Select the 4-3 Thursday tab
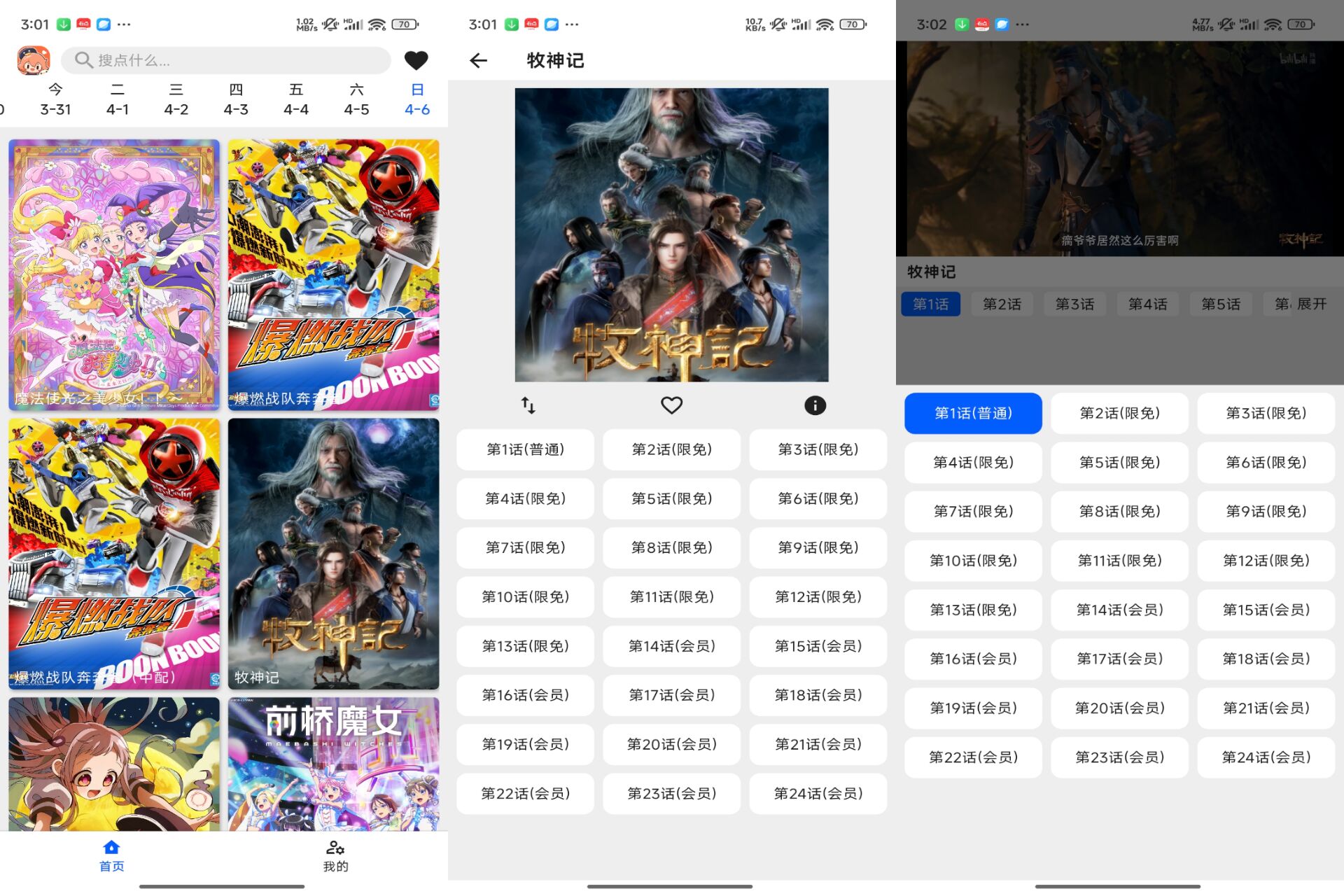Viewport: 1344px width, 896px height. (236, 99)
